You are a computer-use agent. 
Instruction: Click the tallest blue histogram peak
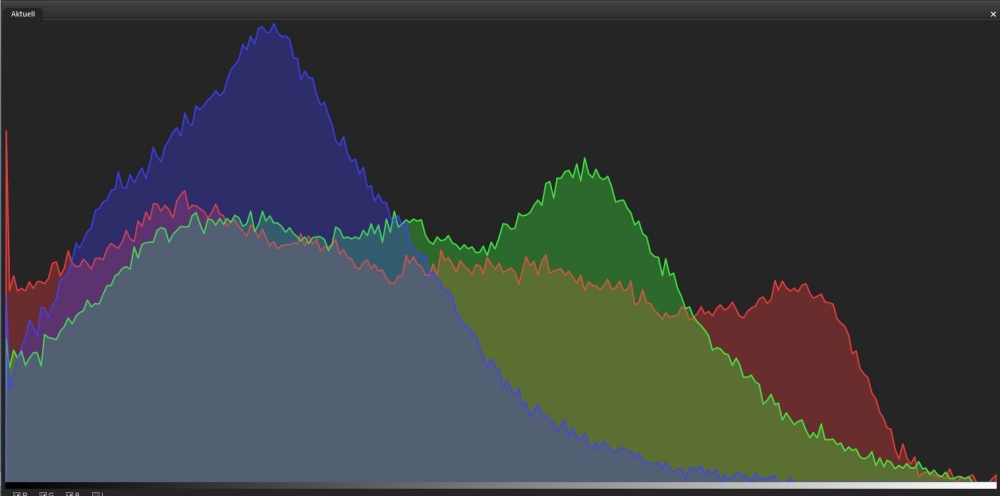(270, 30)
